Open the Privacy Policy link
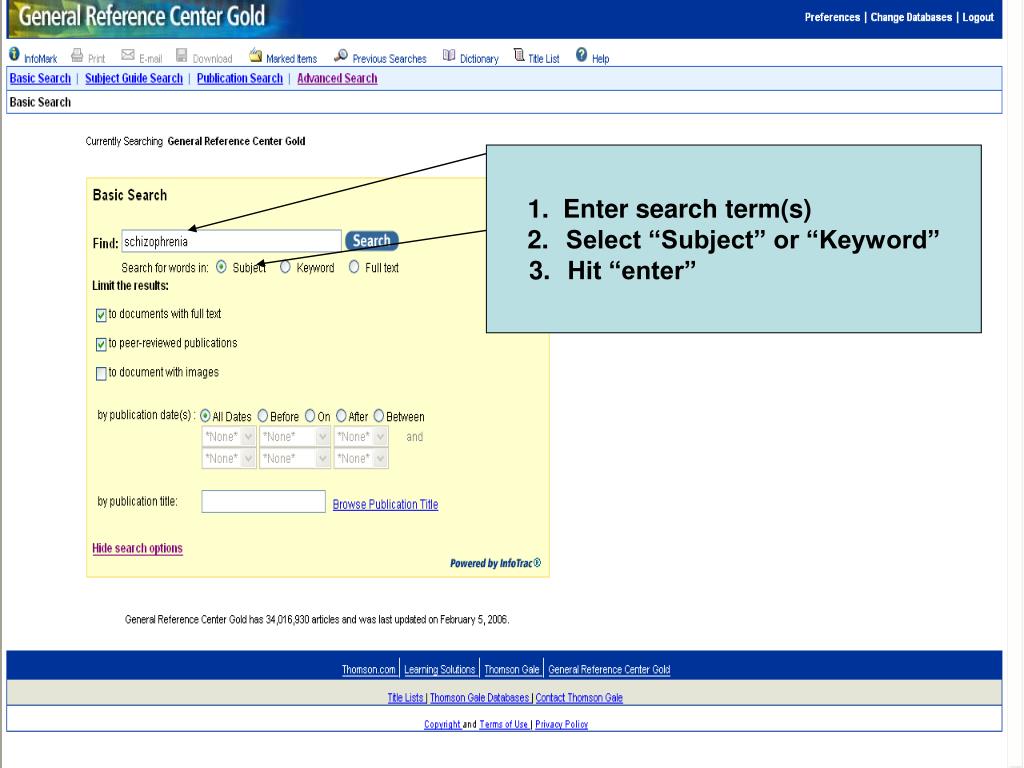The image size is (1024, 768). [562, 724]
